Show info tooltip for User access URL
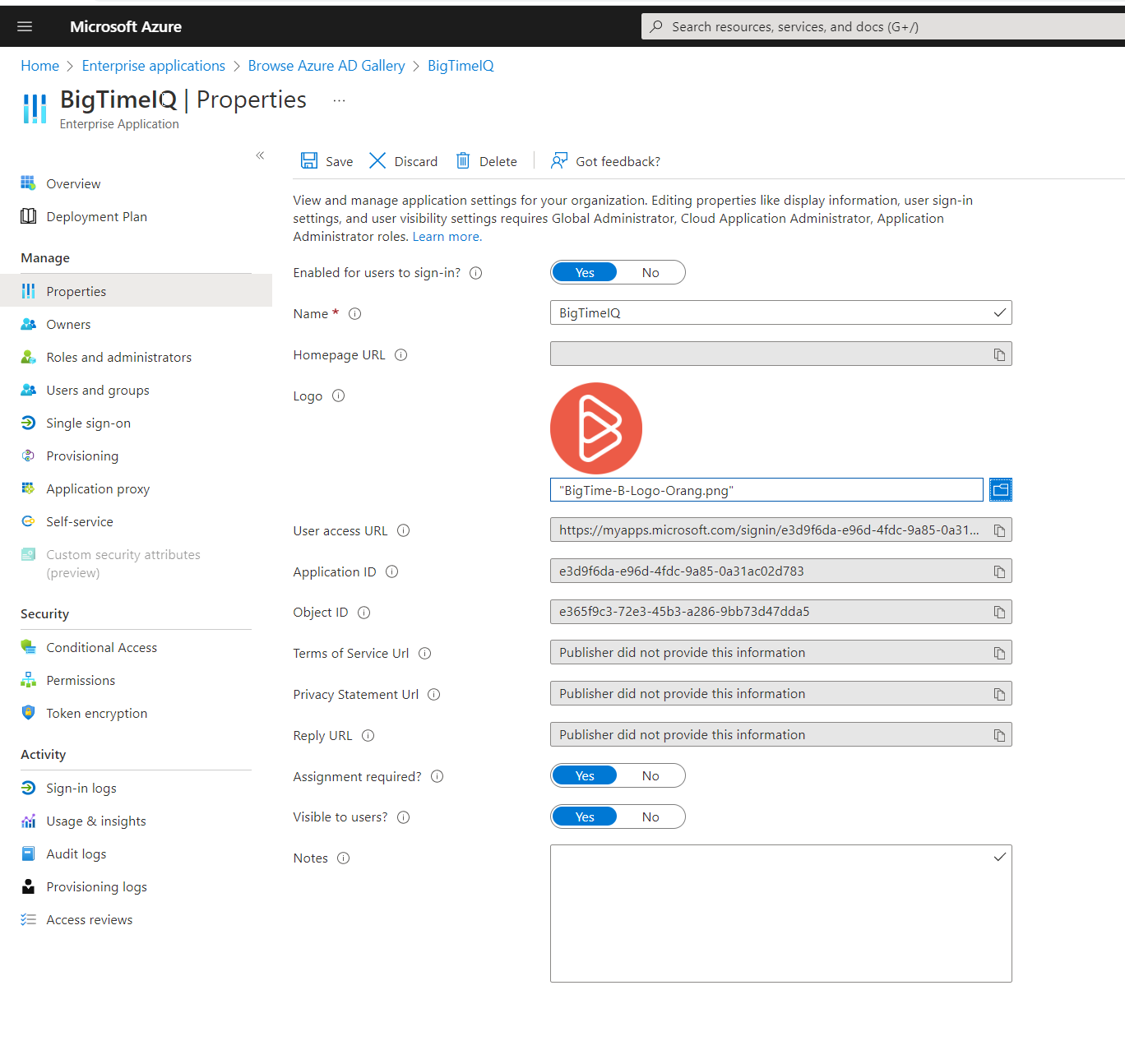 coord(403,530)
